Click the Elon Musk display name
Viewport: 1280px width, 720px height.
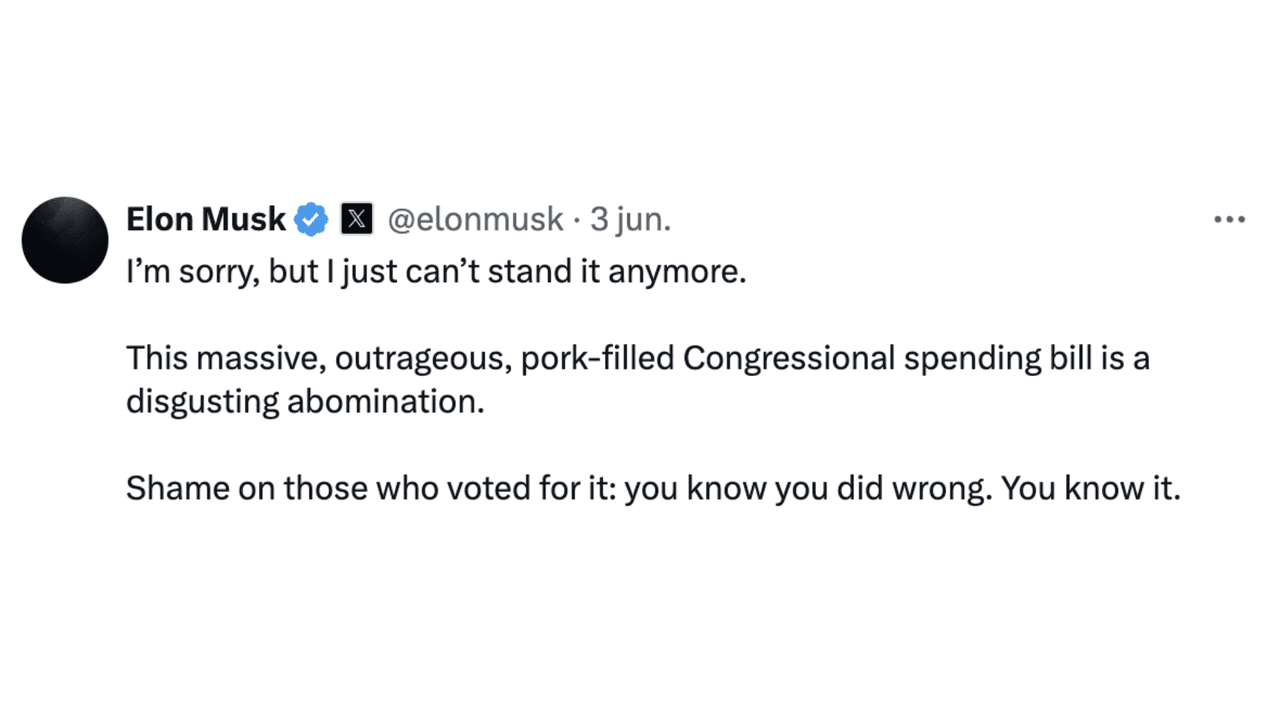(206, 219)
